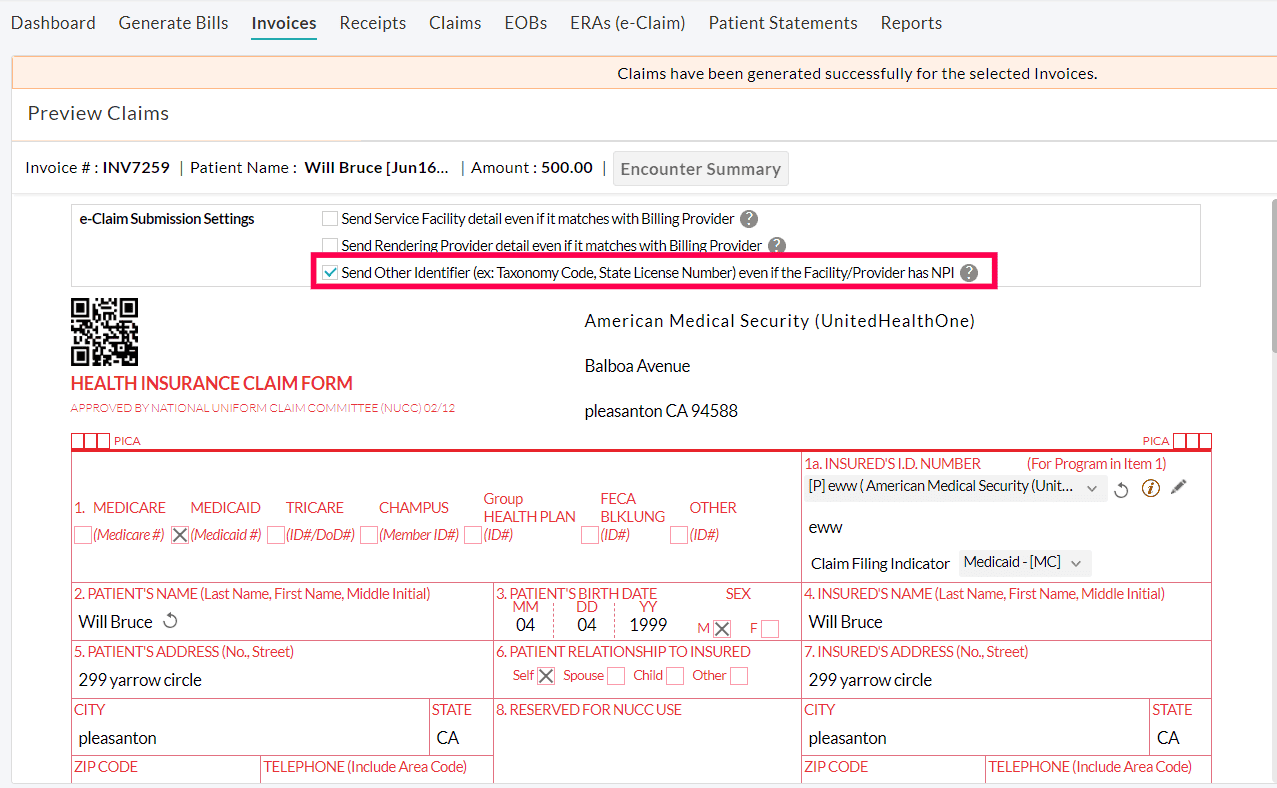Open Insured's I.D. Number dropdown
The image size is (1277, 788).
click(x=954, y=487)
